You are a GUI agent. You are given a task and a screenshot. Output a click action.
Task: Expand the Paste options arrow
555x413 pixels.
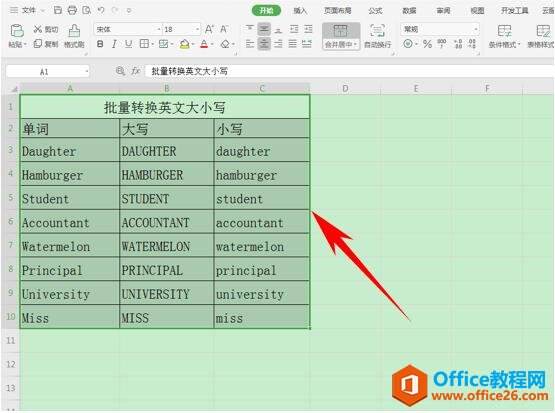point(26,45)
